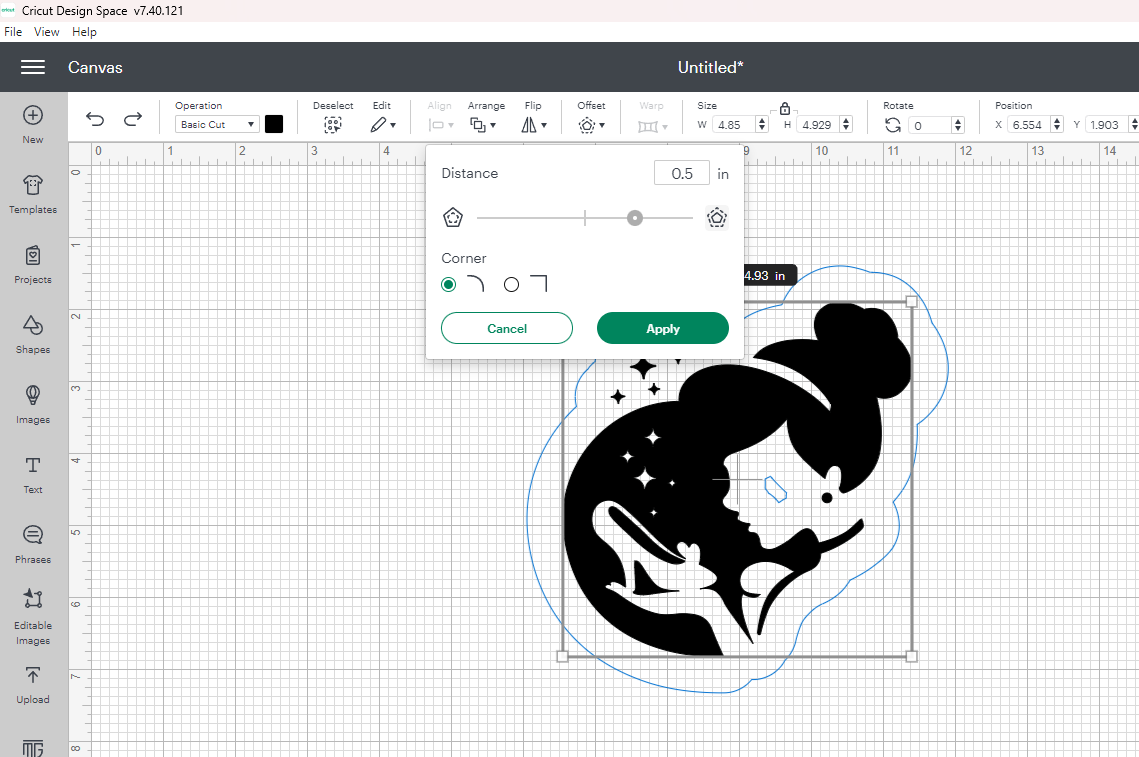Cancel the offset dialog
This screenshot has width=1139, height=757.
point(507,328)
